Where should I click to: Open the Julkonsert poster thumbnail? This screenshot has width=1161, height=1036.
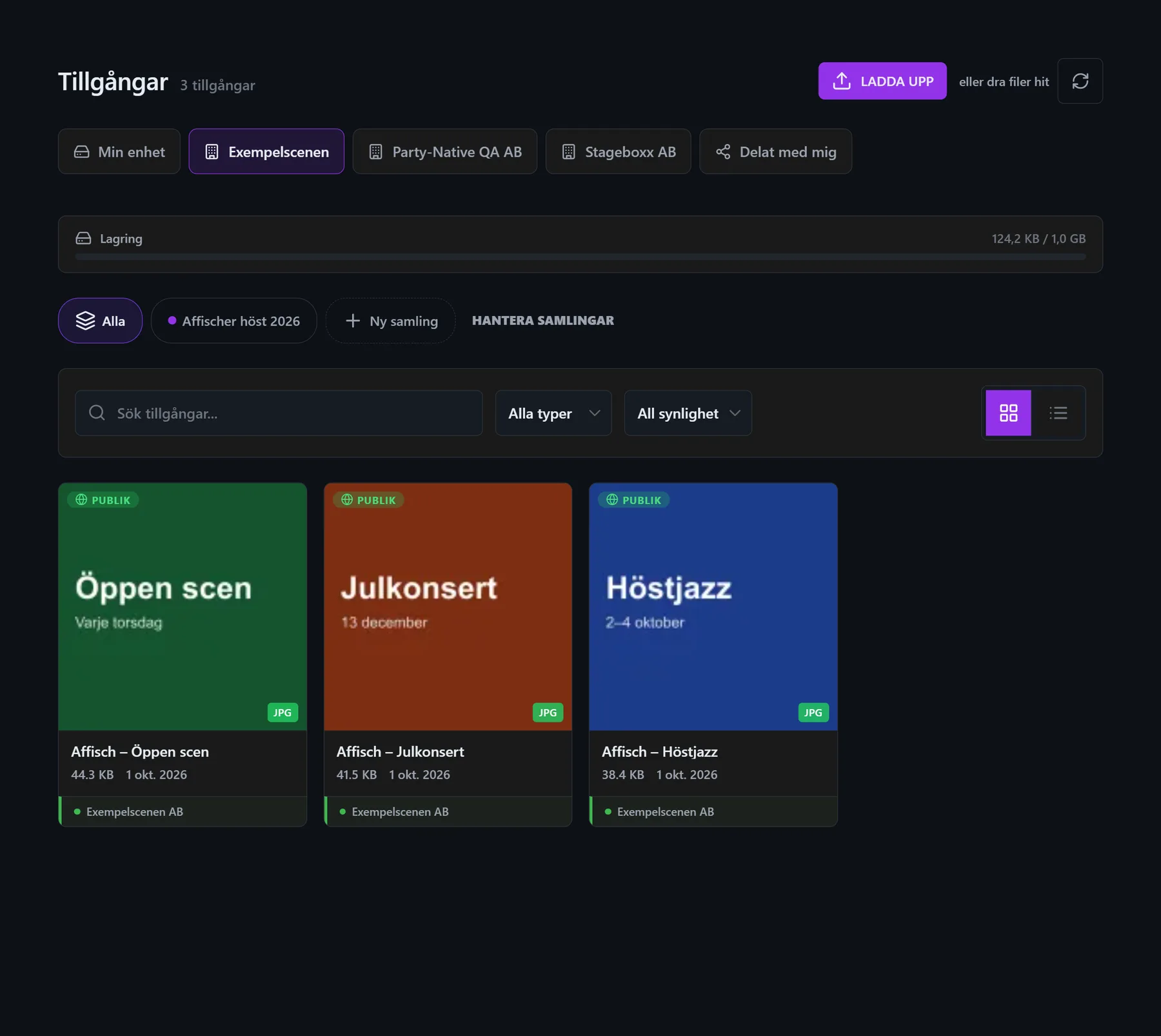(x=448, y=607)
